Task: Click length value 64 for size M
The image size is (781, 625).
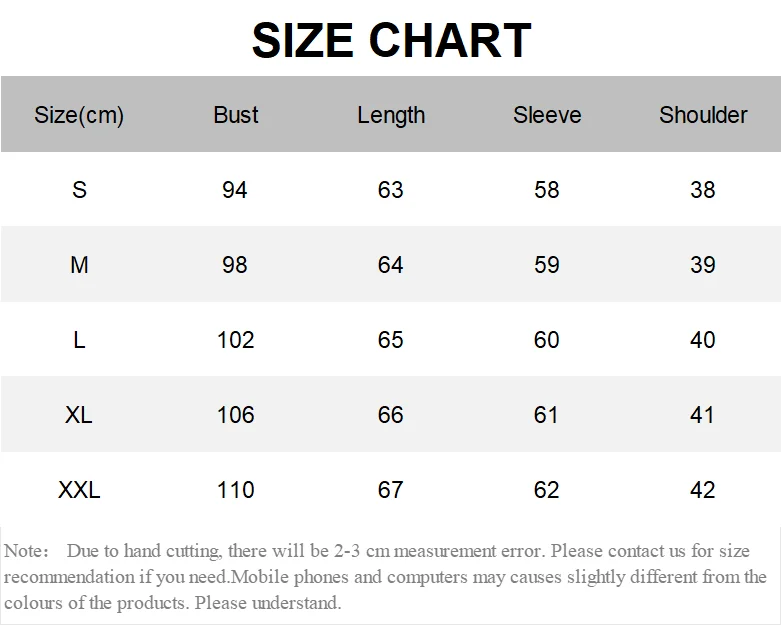Action: pyautogui.click(x=391, y=265)
